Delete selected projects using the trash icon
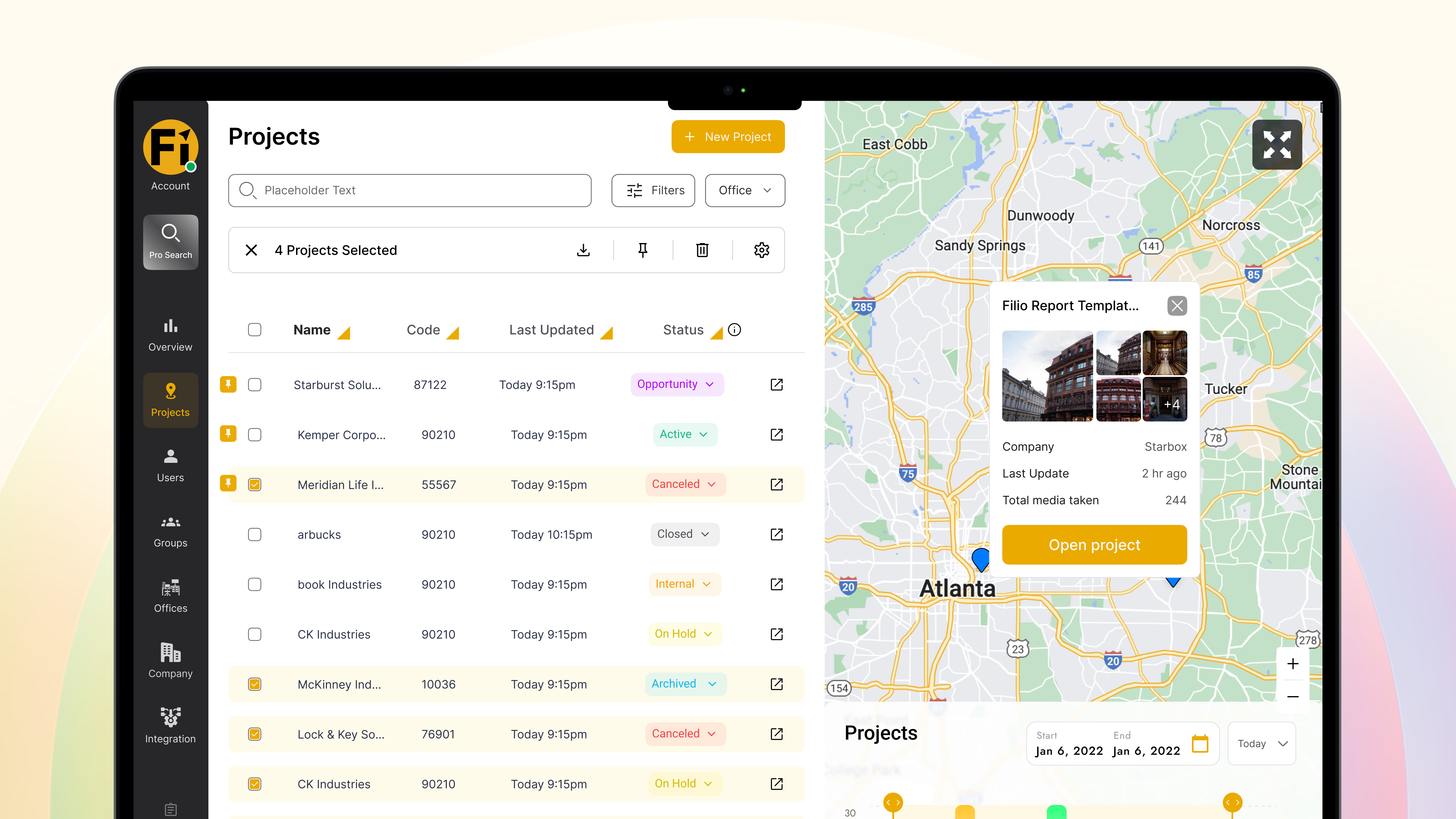 702,250
